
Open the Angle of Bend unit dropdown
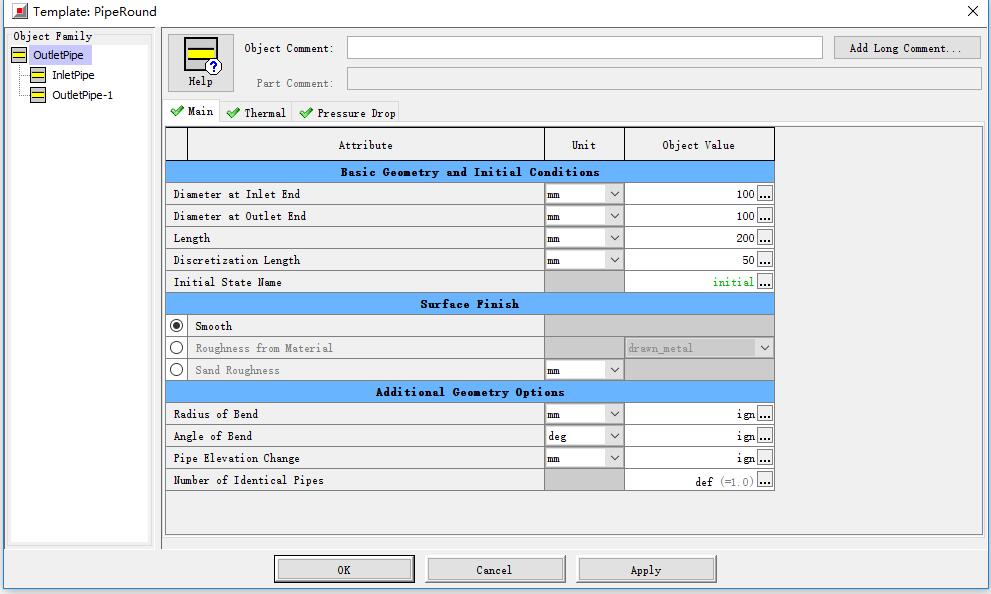[614, 436]
